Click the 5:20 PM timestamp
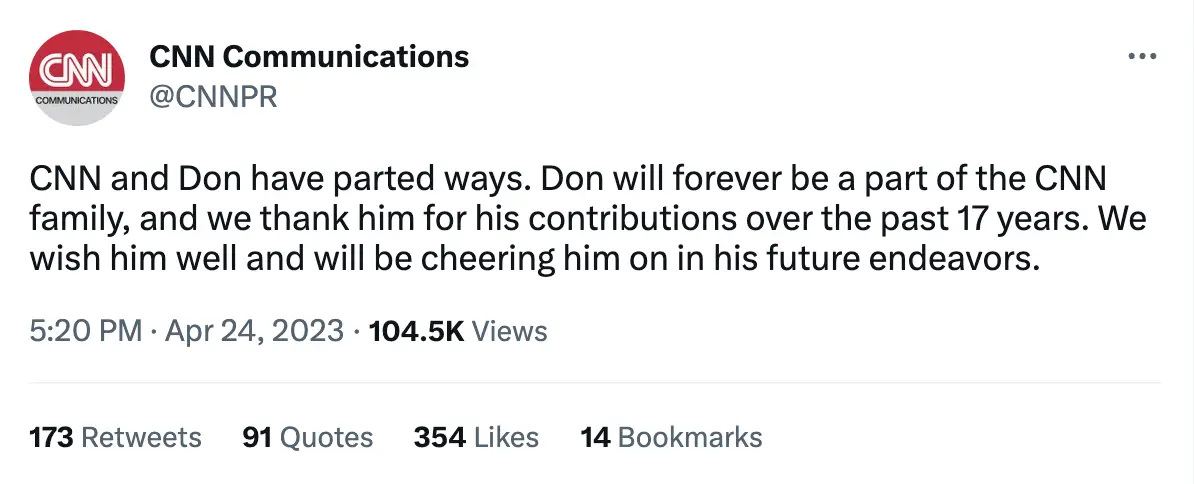Viewport: 1194px width, 484px height. point(86,331)
